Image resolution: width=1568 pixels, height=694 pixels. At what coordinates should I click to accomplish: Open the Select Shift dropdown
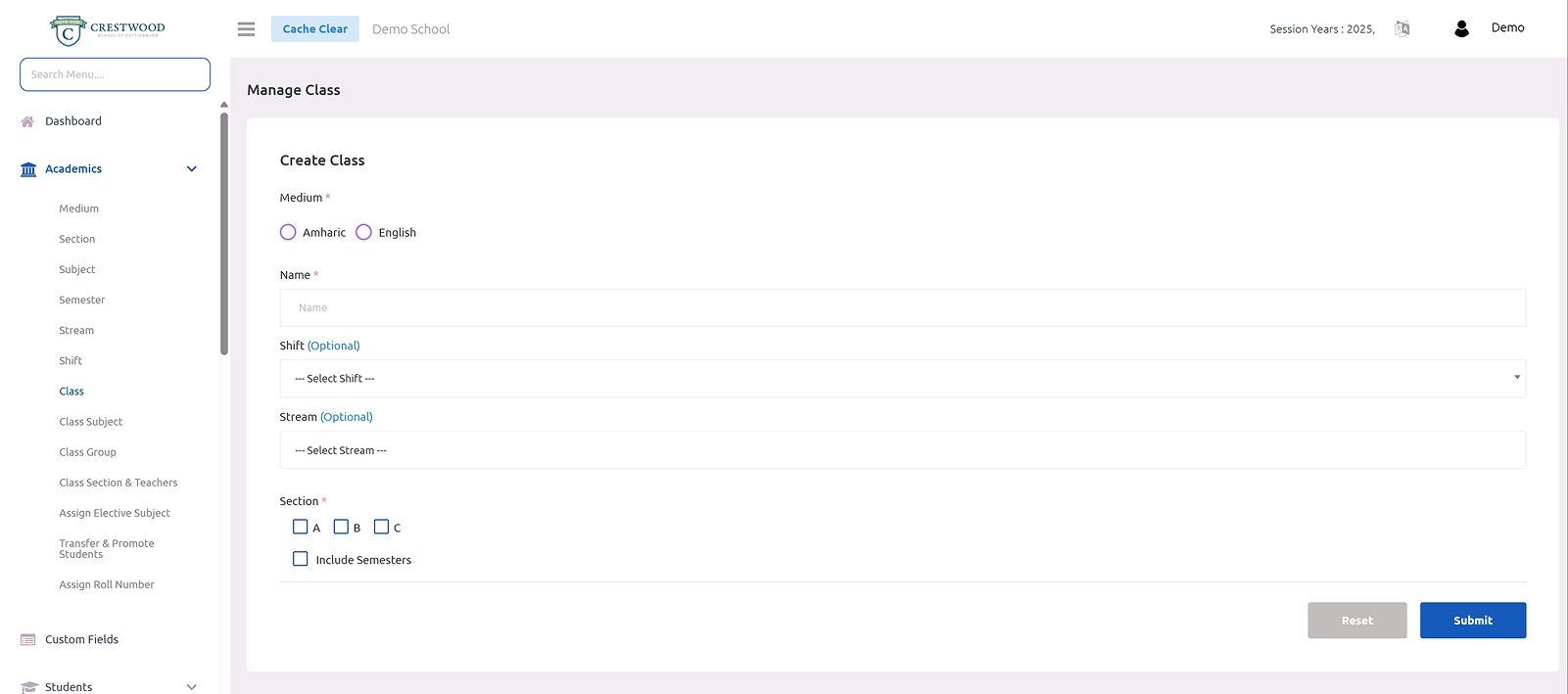902,379
